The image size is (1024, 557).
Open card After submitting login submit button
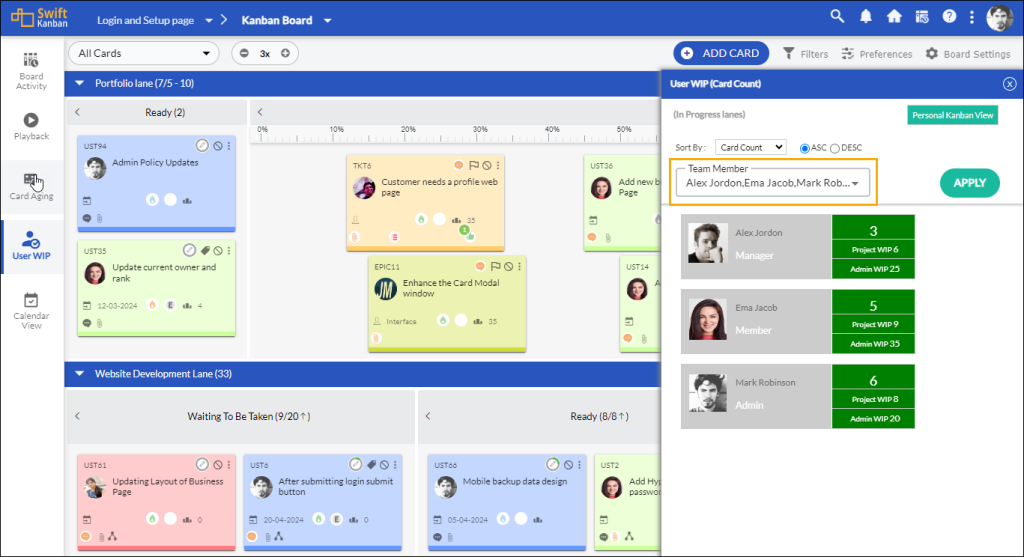(336, 486)
